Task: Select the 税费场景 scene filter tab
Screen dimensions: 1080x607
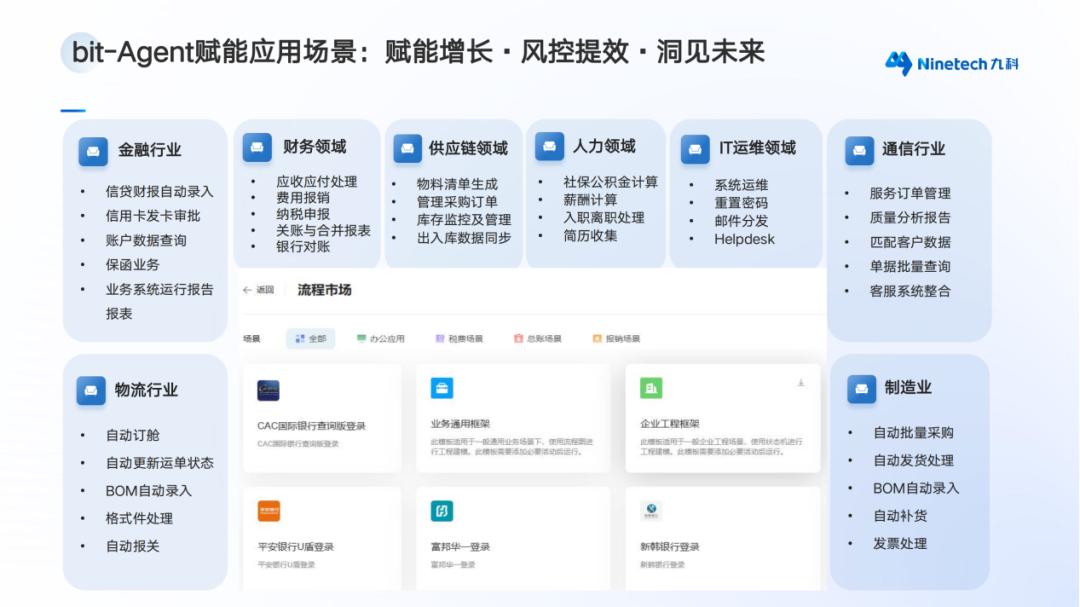Action: [x=459, y=338]
